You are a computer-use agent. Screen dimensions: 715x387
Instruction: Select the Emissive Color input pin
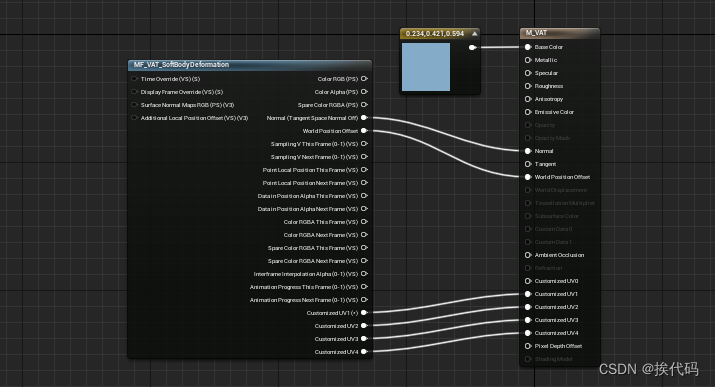(x=528, y=112)
